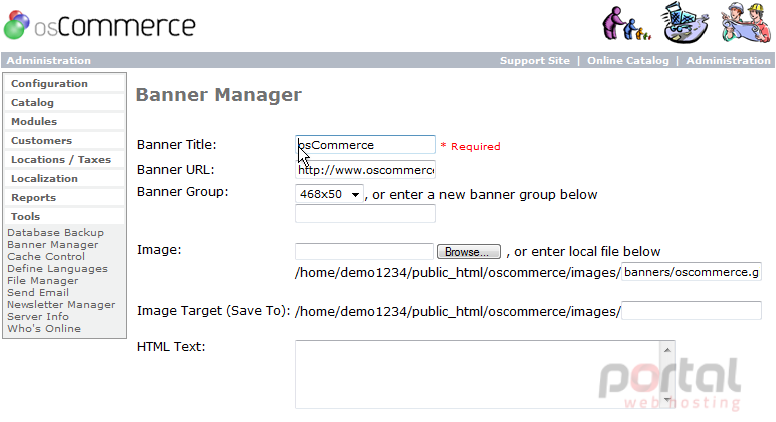Focus the Image Target (Save To) field
The width and height of the screenshot is (776, 422).
[691, 311]
